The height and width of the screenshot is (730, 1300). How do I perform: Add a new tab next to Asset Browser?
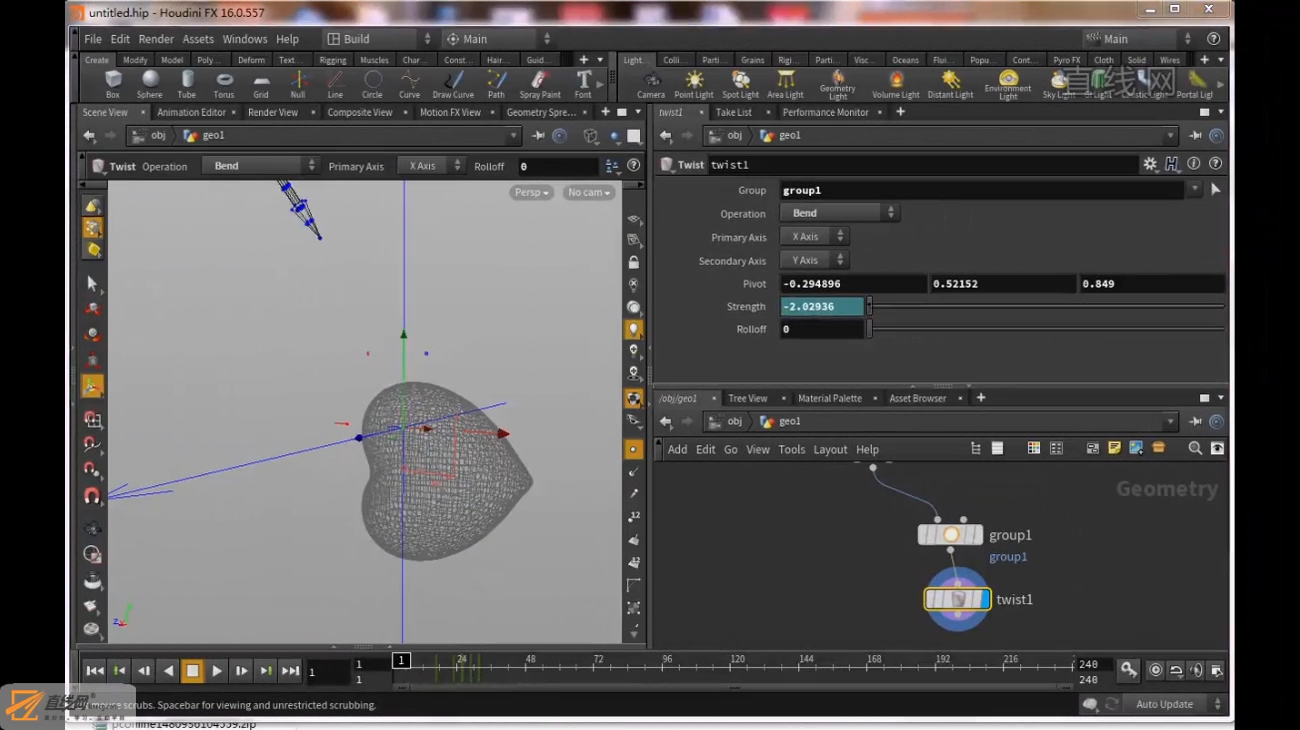click(x=981, y=398)
